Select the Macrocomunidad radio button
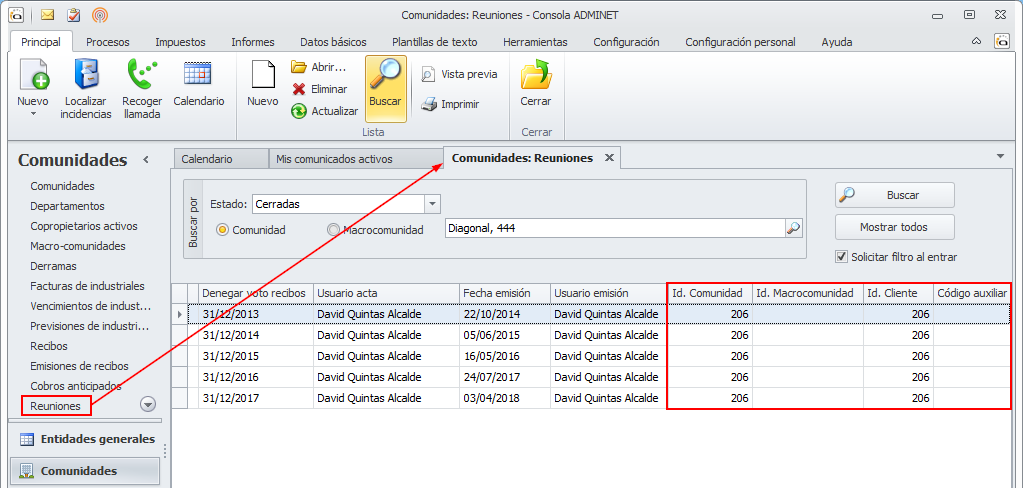 (x=334, y=230)
